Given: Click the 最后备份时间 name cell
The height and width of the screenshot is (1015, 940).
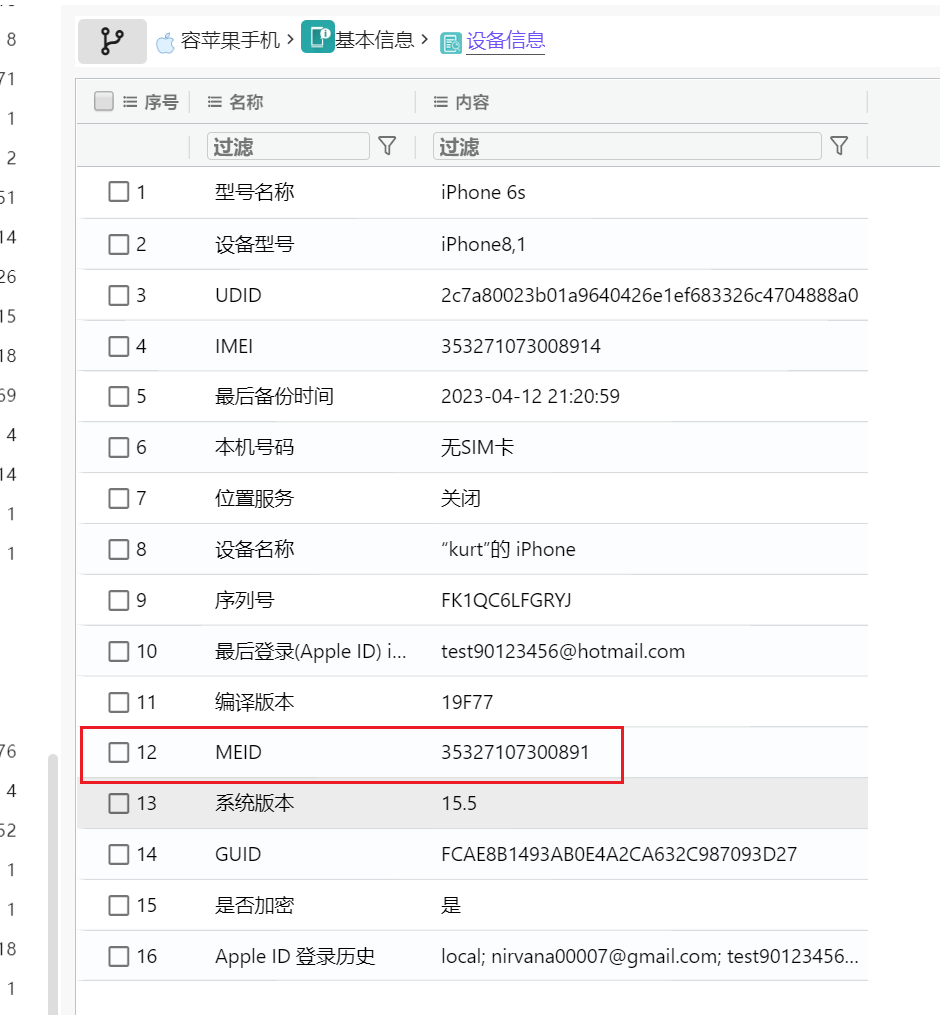Looking at the screenshot, I should (x=274, y=396).
